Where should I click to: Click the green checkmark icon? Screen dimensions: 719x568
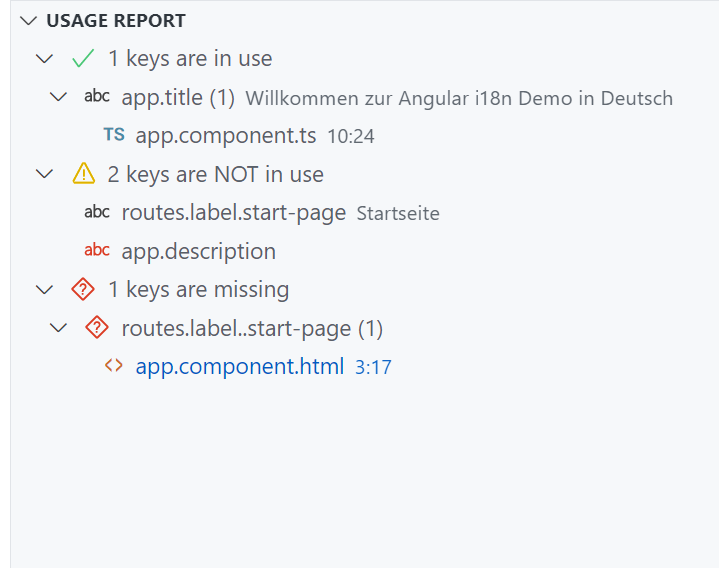pos(83,58)
